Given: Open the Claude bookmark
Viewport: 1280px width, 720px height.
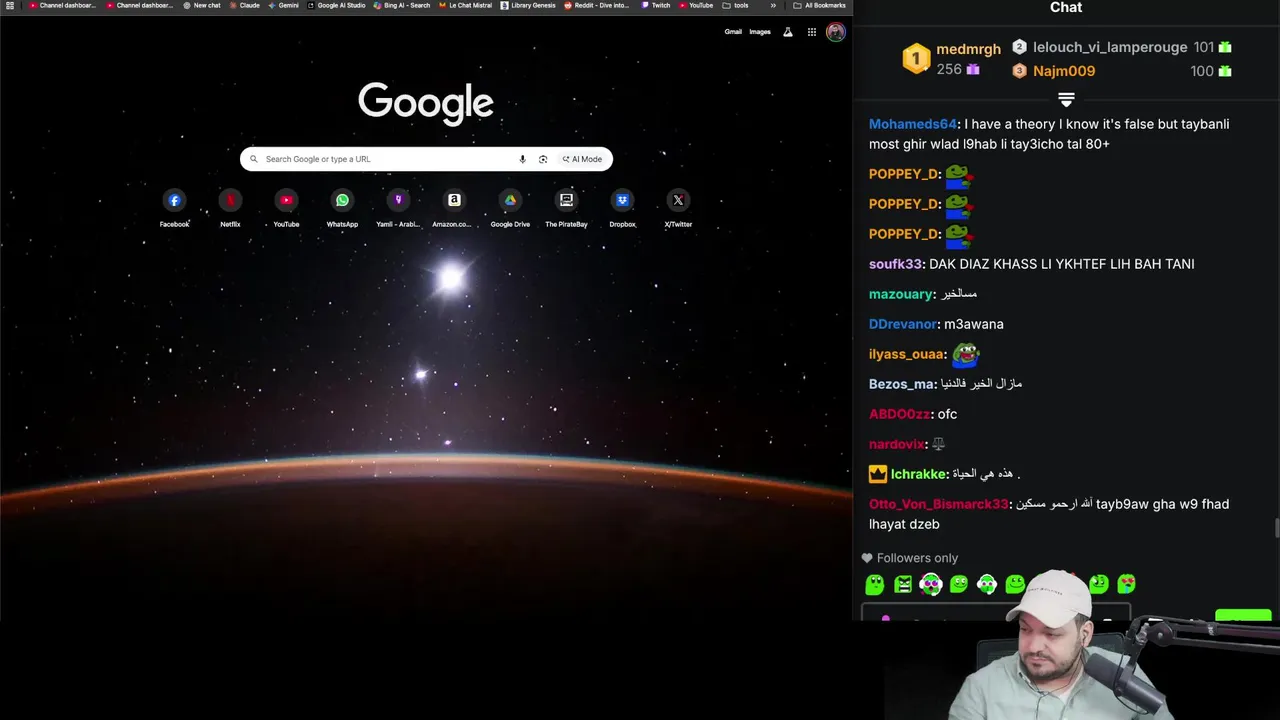Looking at the screenshot, I should (244, 5).
